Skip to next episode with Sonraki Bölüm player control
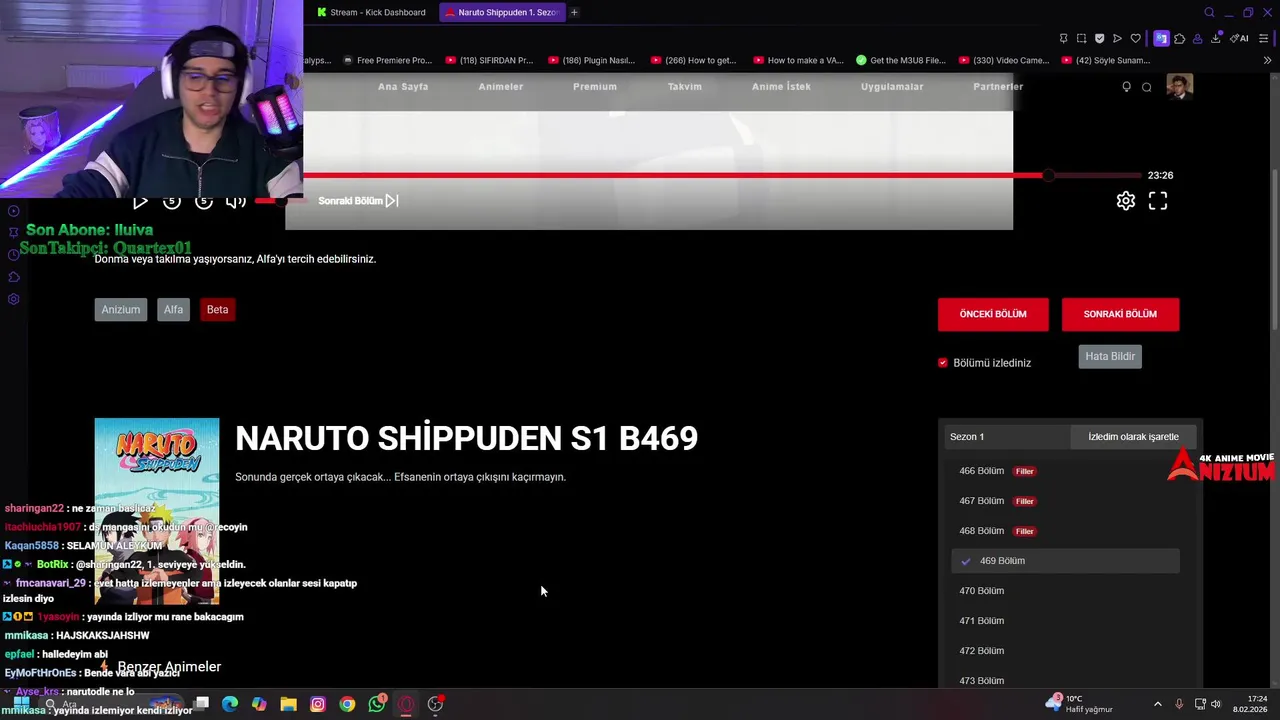Image resolution: width=1280 pixels, height=720 pixels. (358, 201)
